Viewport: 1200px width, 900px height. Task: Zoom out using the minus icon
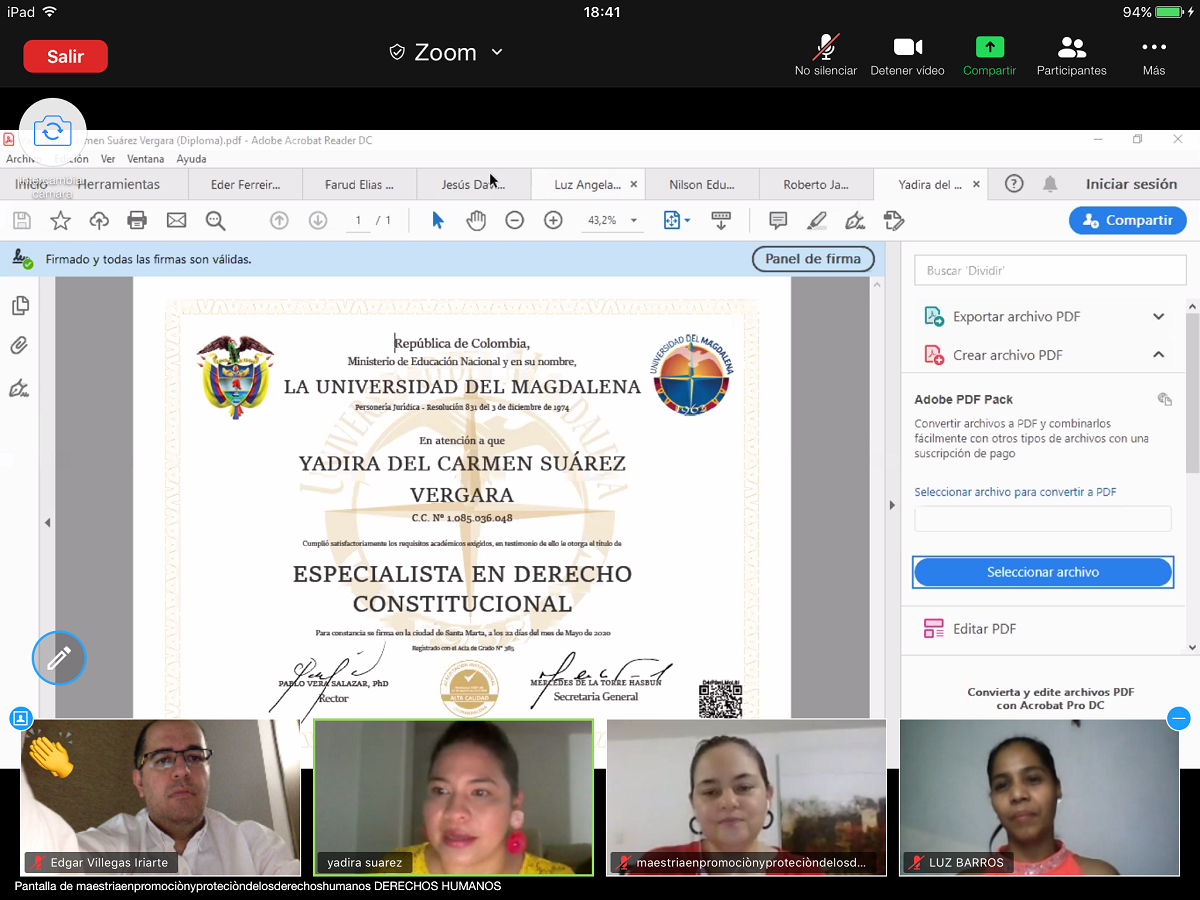pyautogui.click(x=514, y=220)
